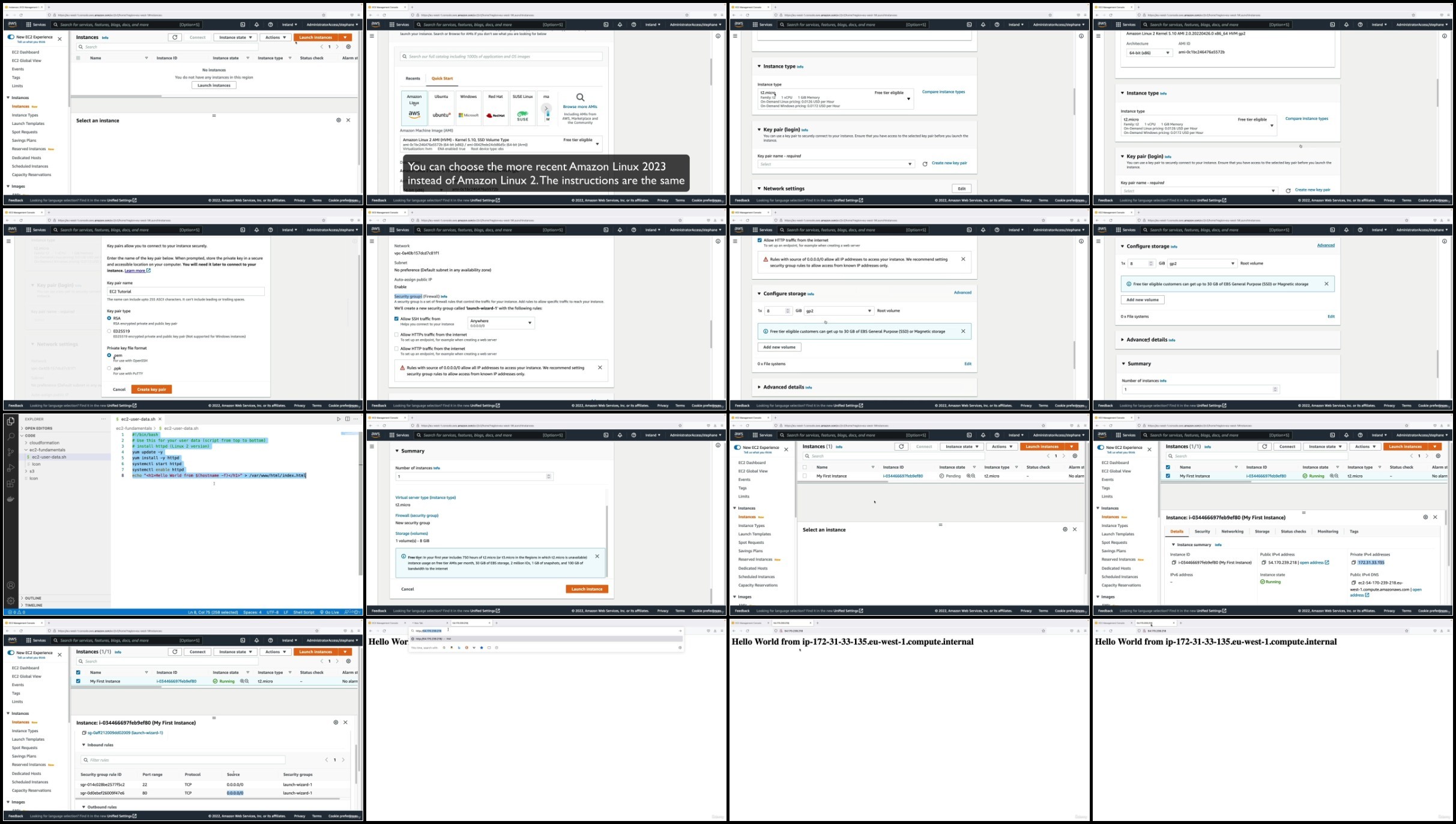Screen dimensions: 1456x824
Task: Open the Docker whale icon in VS Code
Action: [10, 499]
